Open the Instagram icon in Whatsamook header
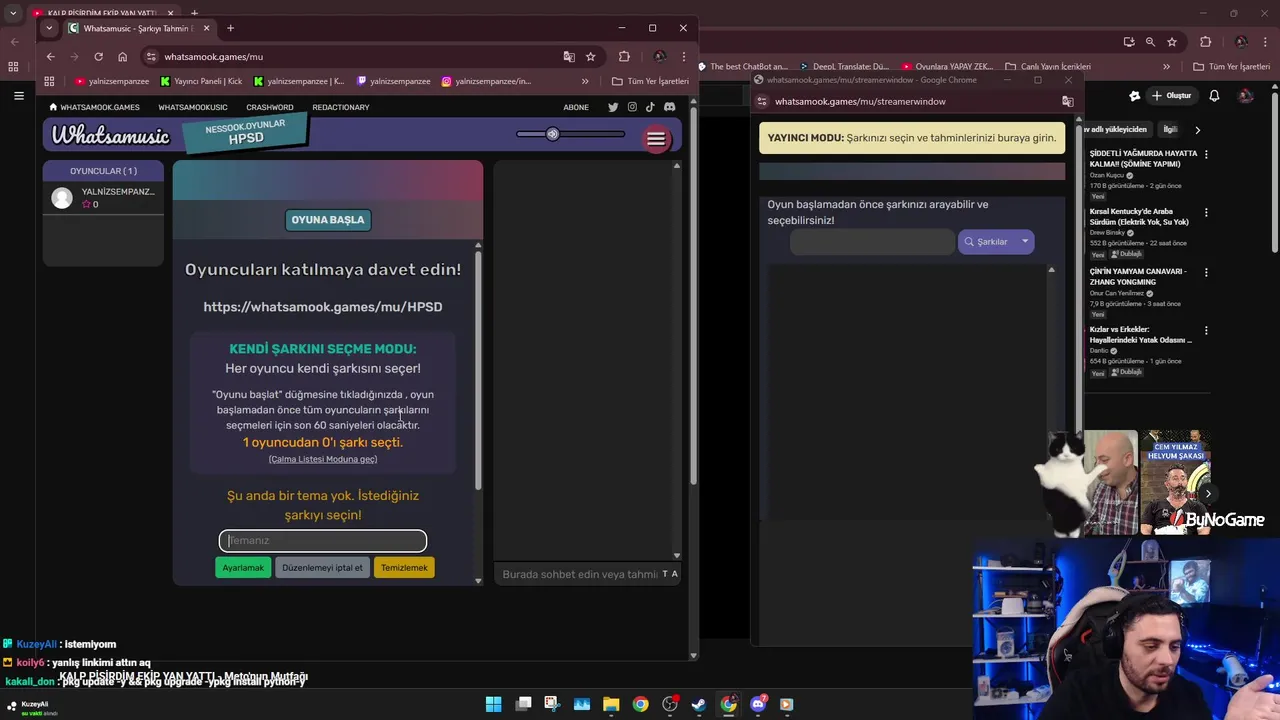 (632, 107)
